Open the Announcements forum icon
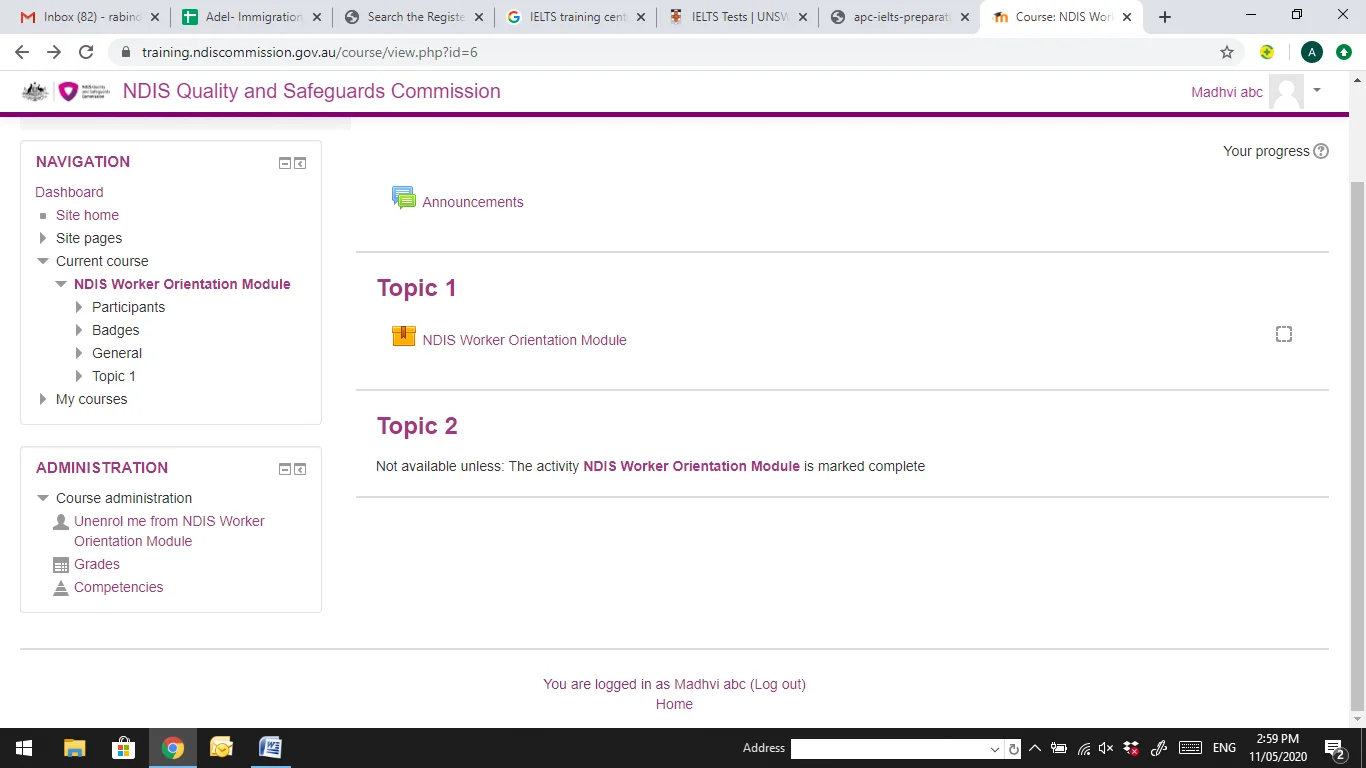This screenshot has height=768, width=1366. point(404,198)
